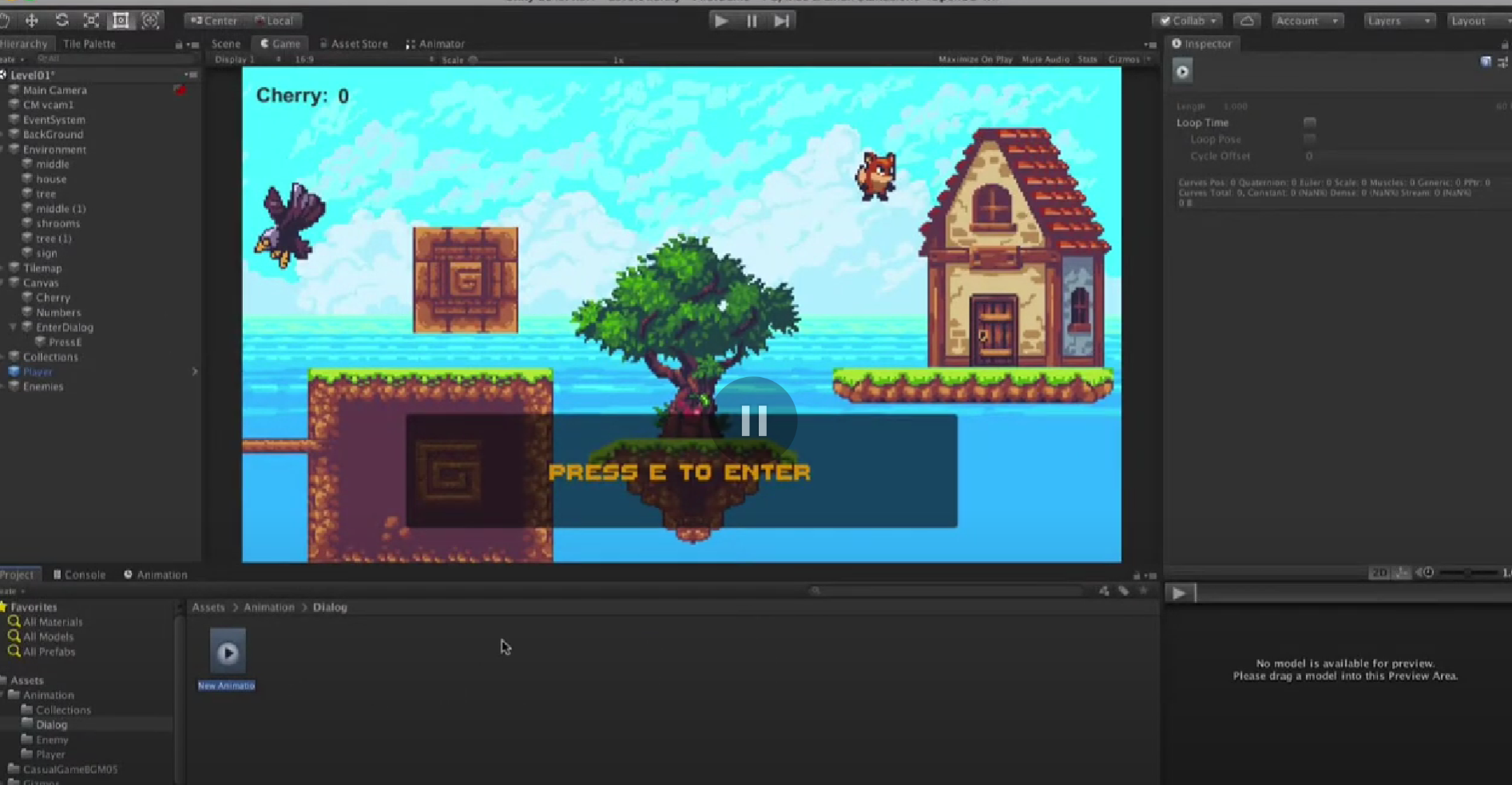The width and height of the screenshot is (1512, 785).
Task: Open the Inspector help reference icon
Action: [x=1486, y=61]
